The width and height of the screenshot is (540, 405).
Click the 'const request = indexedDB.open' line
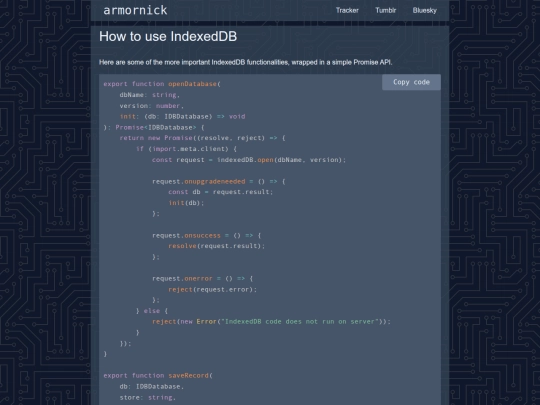click(249, 160)
